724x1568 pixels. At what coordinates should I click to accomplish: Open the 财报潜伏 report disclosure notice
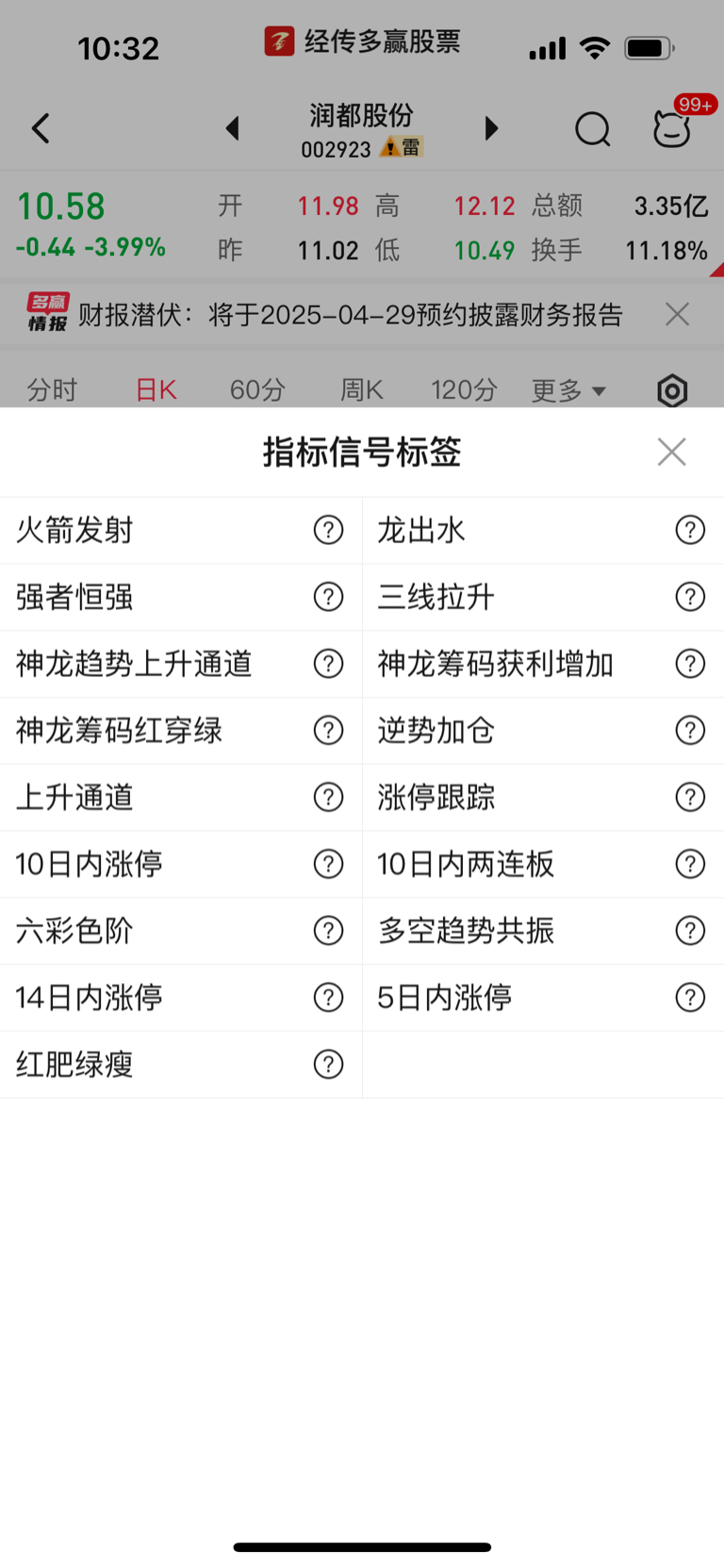point(349,314)
